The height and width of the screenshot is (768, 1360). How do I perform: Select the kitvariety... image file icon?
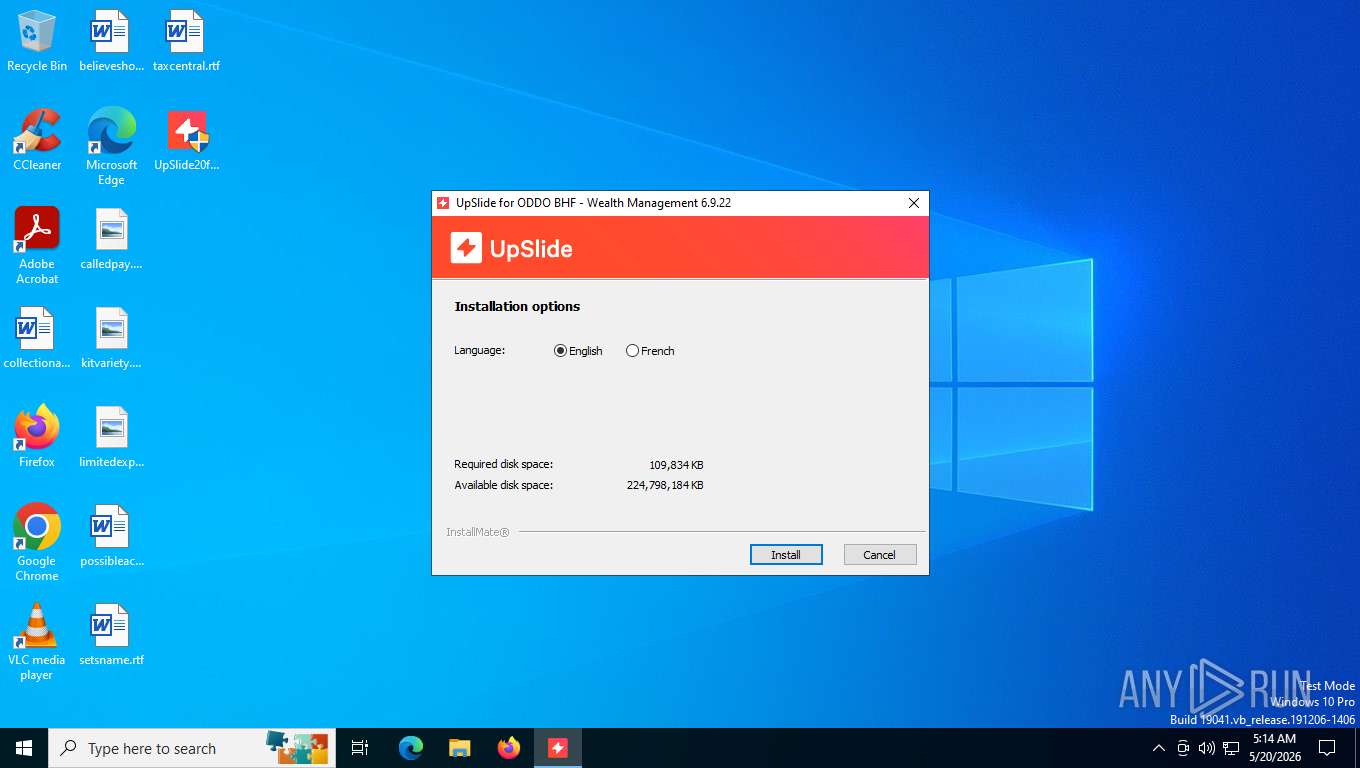[x=111, y=338]
